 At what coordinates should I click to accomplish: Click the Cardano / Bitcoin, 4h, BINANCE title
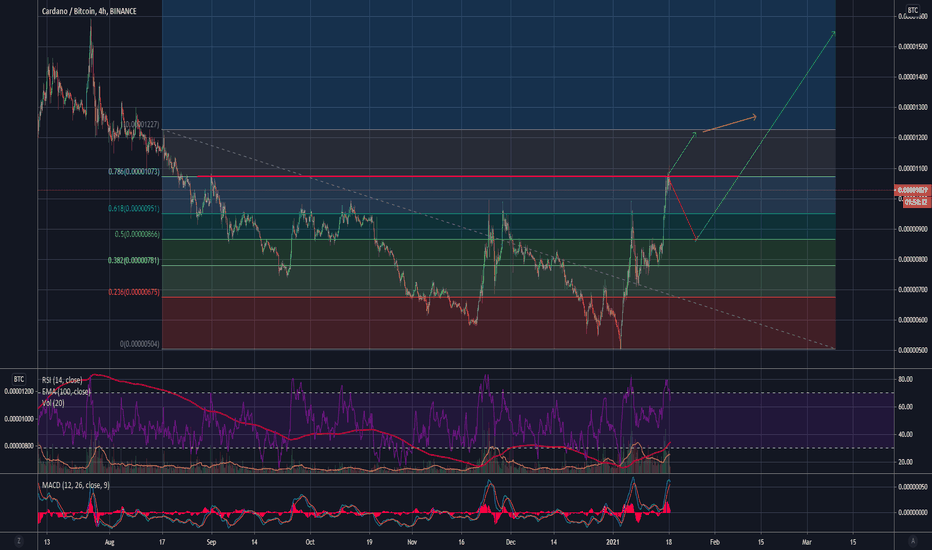coord(89,11)
